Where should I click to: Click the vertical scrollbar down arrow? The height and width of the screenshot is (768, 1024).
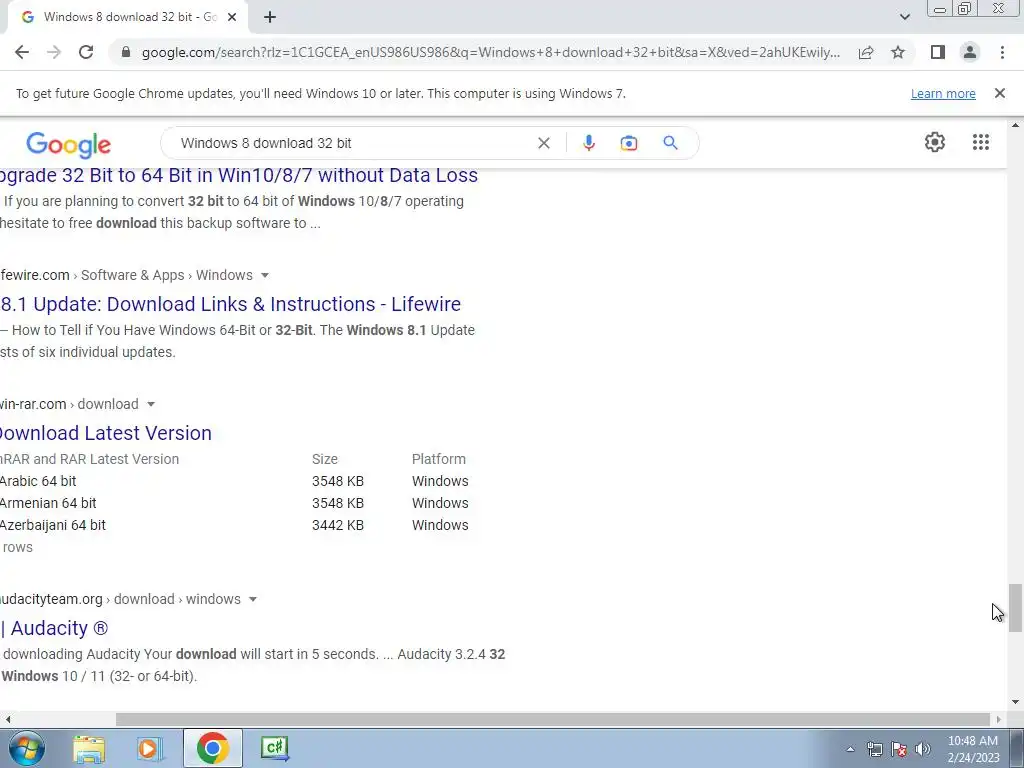pyautogui.click(x=1015, y=703)
